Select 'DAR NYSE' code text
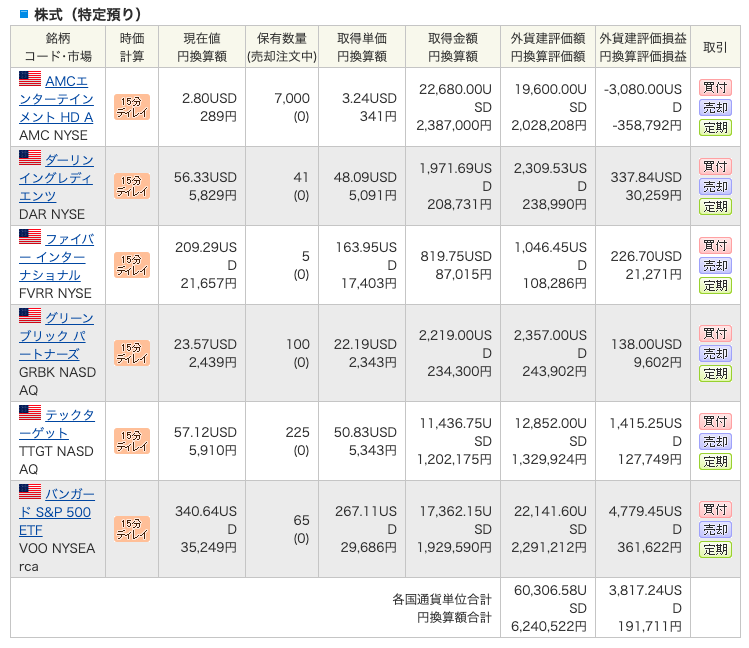 pos(52,214)
